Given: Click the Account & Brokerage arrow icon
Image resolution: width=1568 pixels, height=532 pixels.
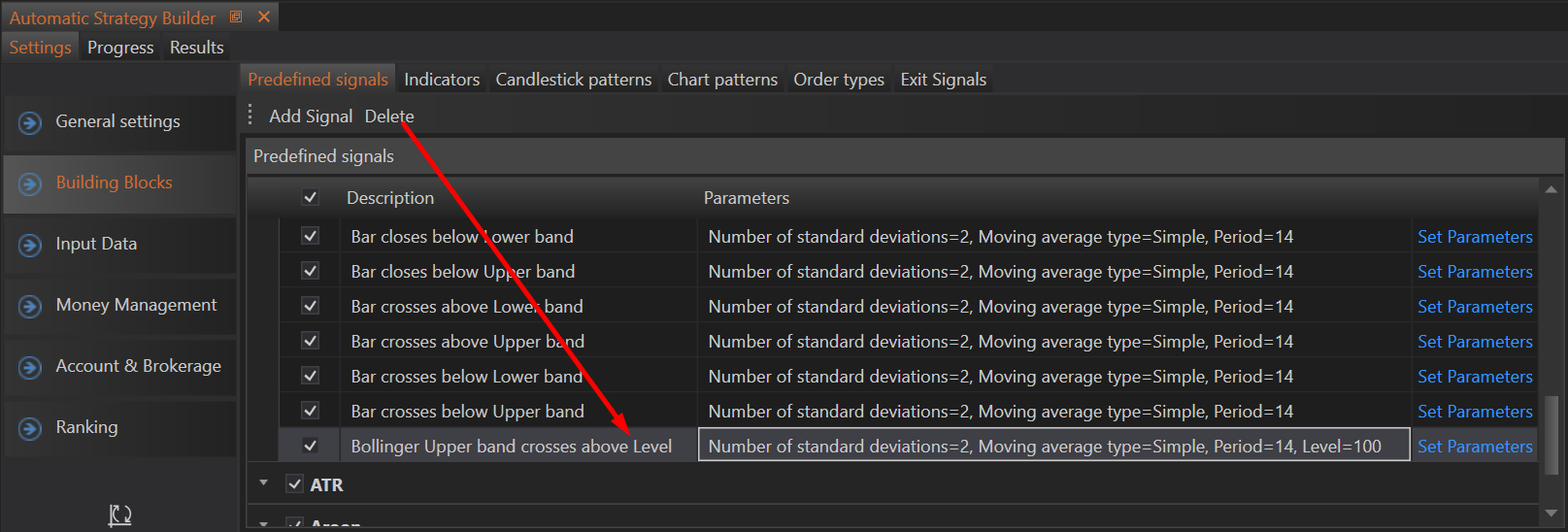Looking at the screenshot, I should [x=30, y=367].
